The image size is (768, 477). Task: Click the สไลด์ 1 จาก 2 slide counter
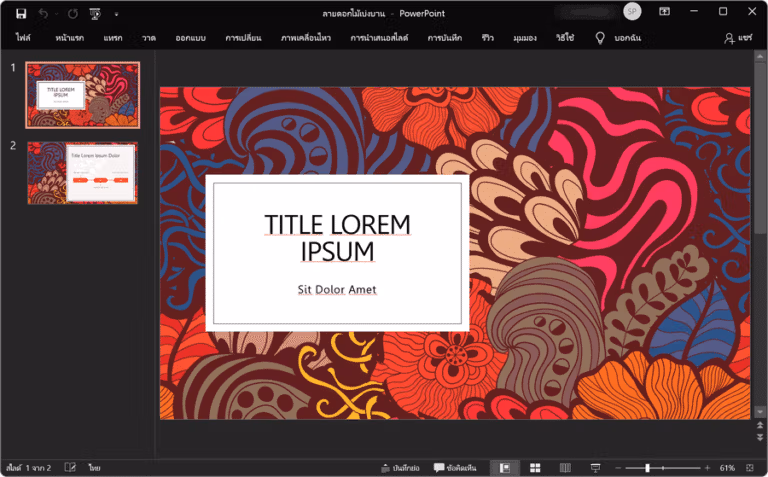point(28,468)
